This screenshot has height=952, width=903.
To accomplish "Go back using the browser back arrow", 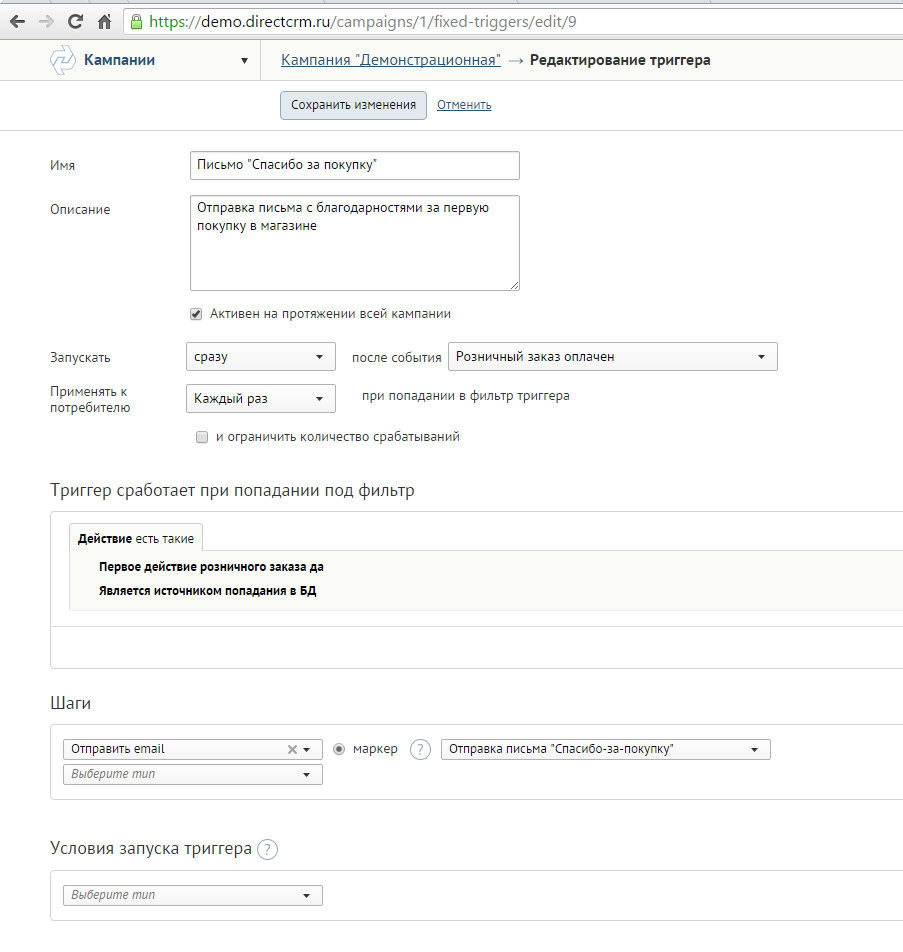I will (17, 22).
